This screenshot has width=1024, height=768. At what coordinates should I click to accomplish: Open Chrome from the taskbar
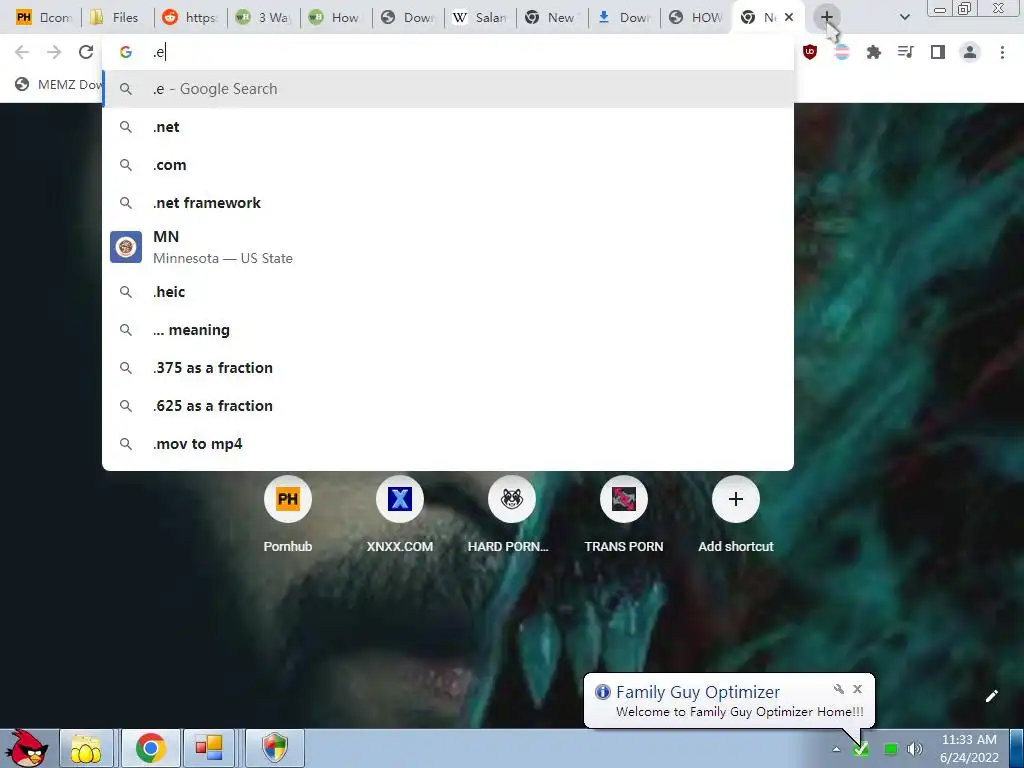150,748
